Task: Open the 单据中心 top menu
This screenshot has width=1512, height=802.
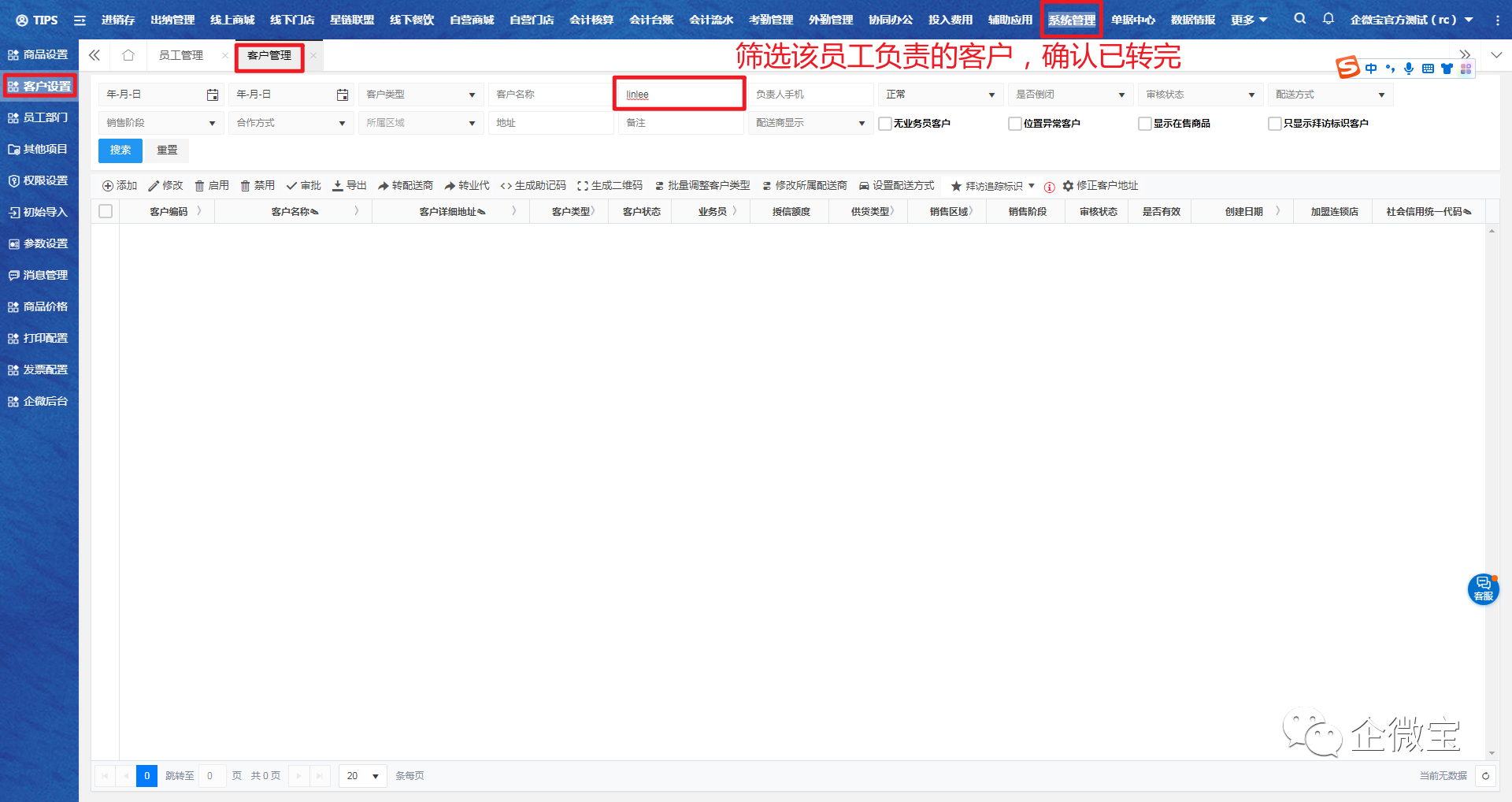Action: [1132, 20]
